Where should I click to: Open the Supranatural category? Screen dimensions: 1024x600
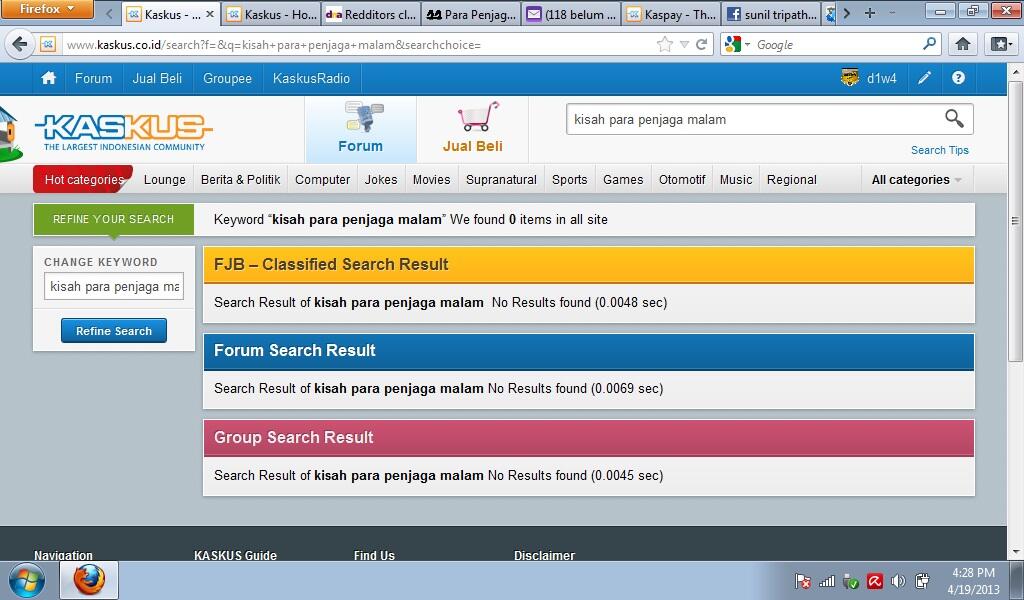click(x=502, y=180)
